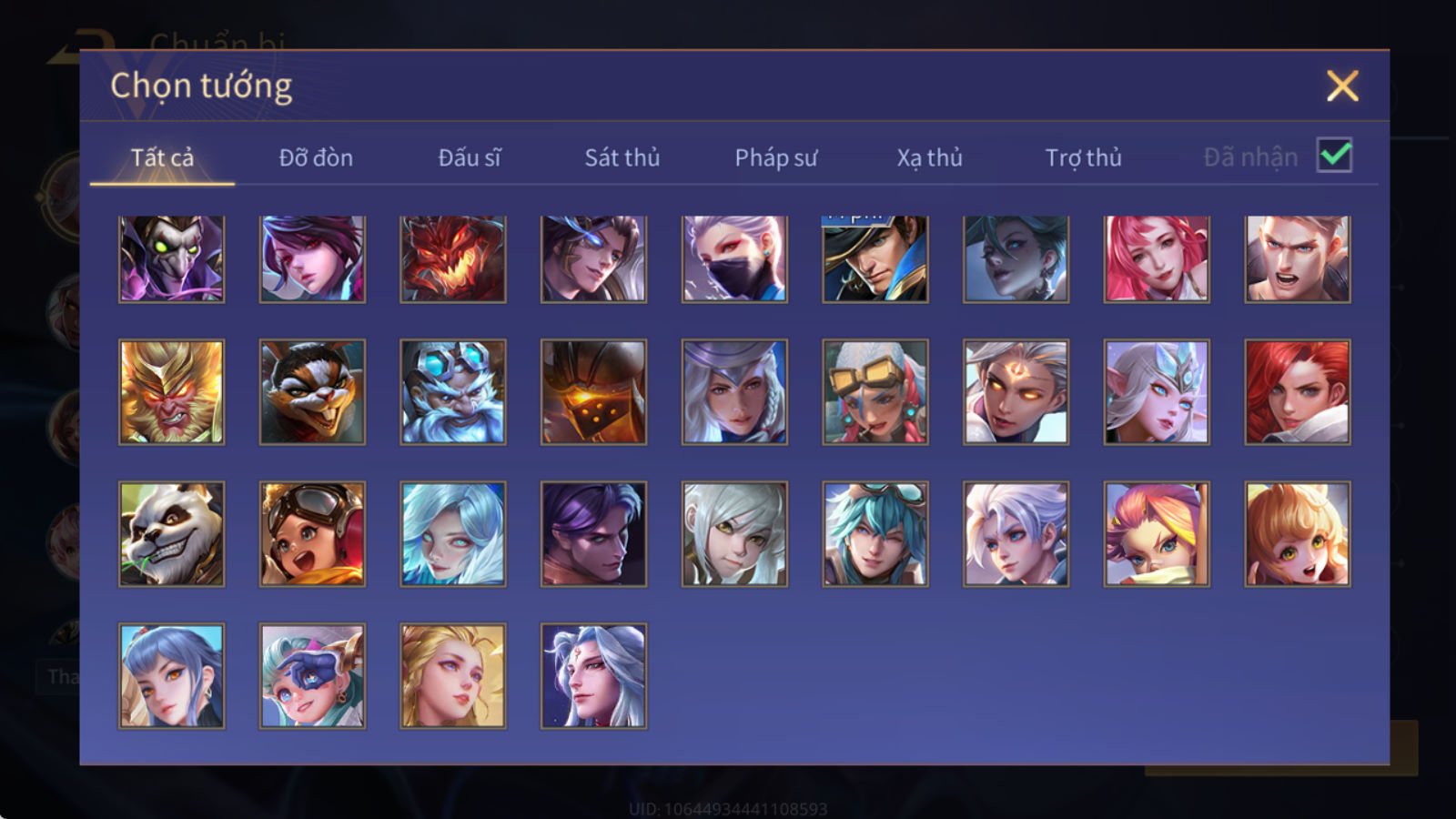The image size is (1456, 819).
Task: Filter heroes by Xạ thủ
Action: tap(929, 157)
